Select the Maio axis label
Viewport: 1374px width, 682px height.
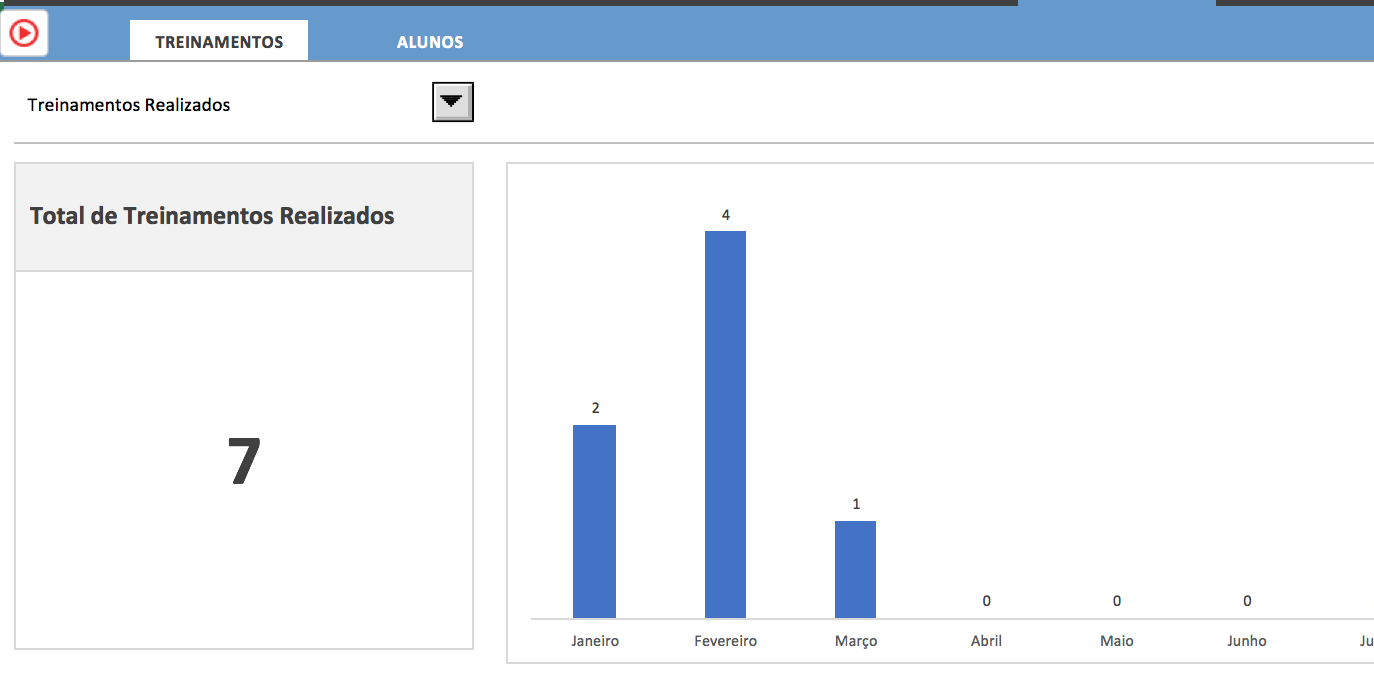[x=1116, y=641]
